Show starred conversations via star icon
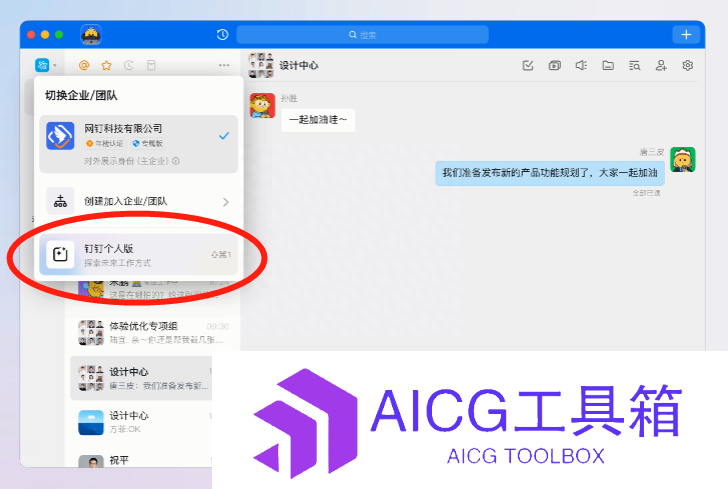 pyautogui.click(x=106, y=65)
